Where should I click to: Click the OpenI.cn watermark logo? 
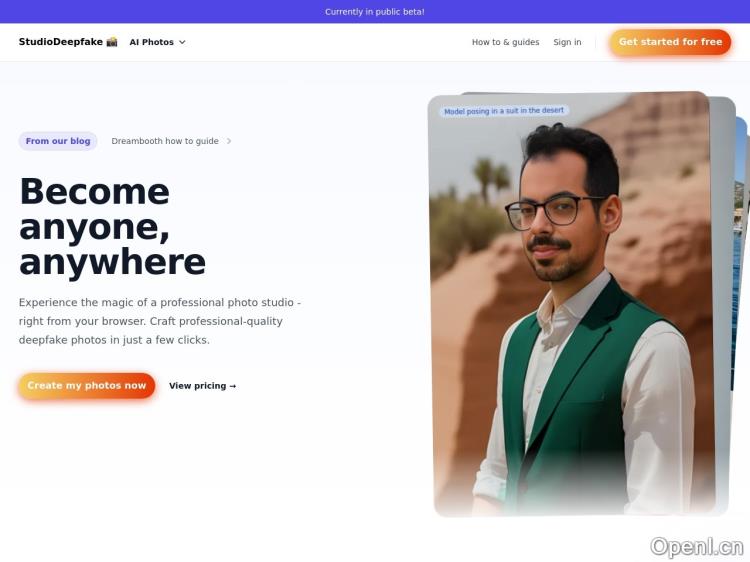click(697, 546)
